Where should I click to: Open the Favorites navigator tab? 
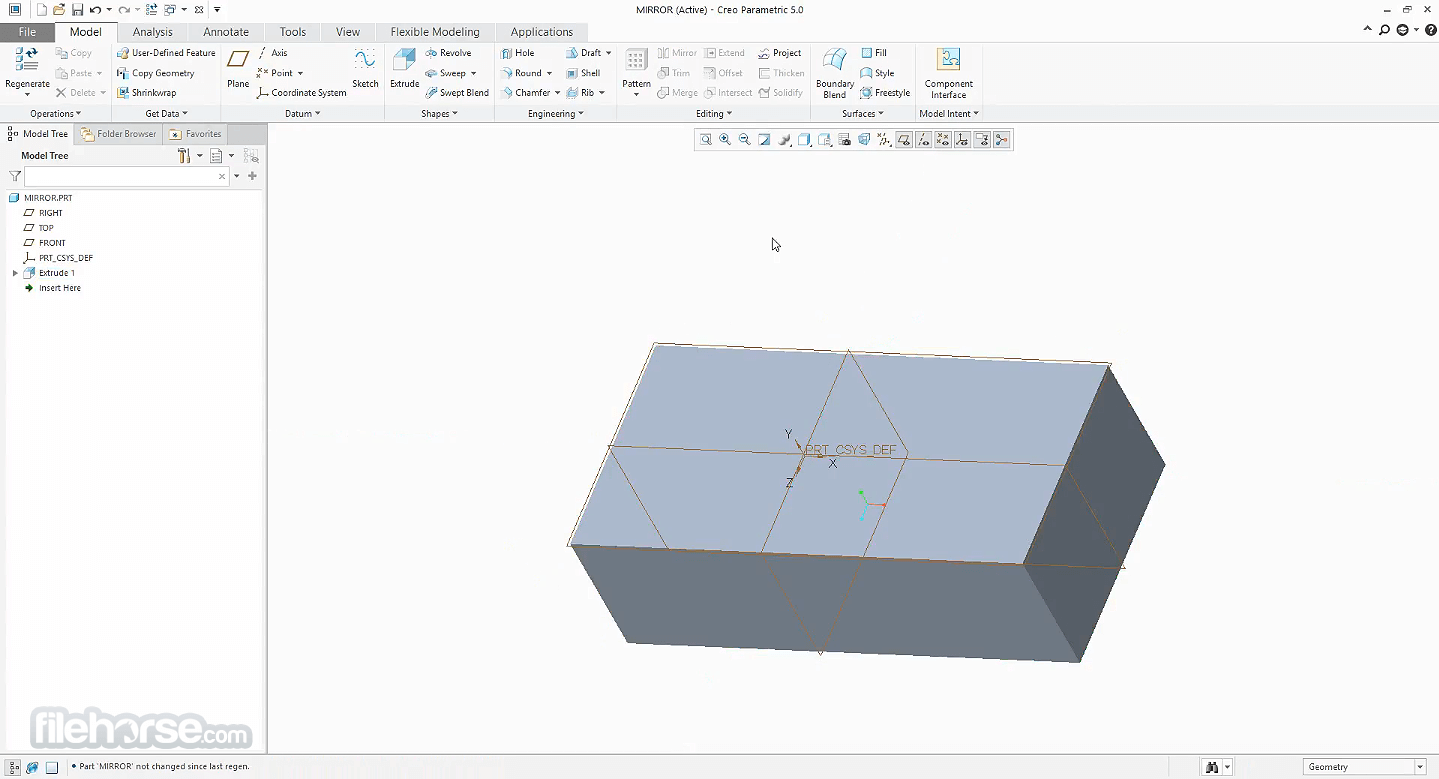coord(196,134)
